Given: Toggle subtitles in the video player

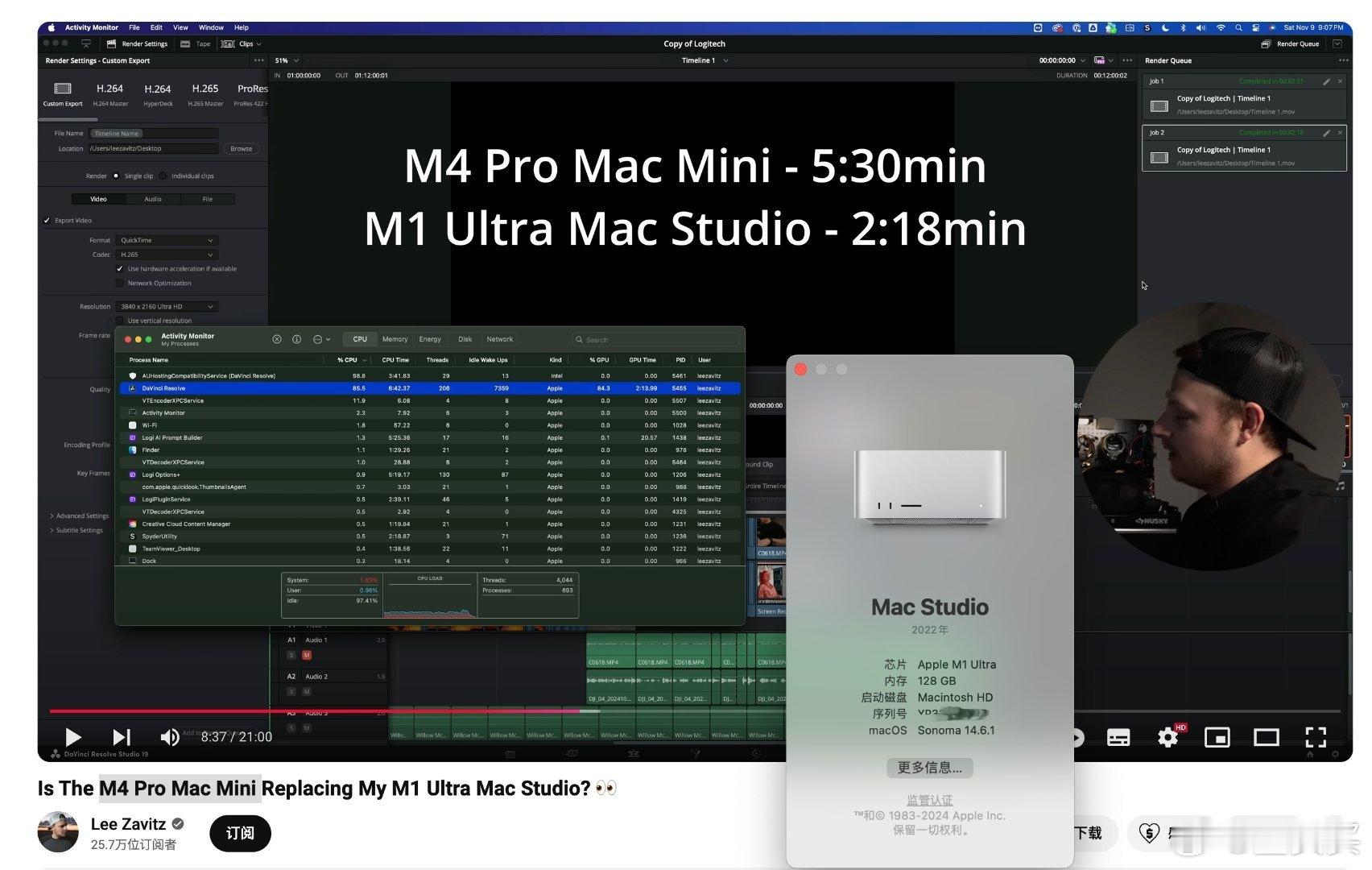Looking at the screenshot, I should 1118,737.
